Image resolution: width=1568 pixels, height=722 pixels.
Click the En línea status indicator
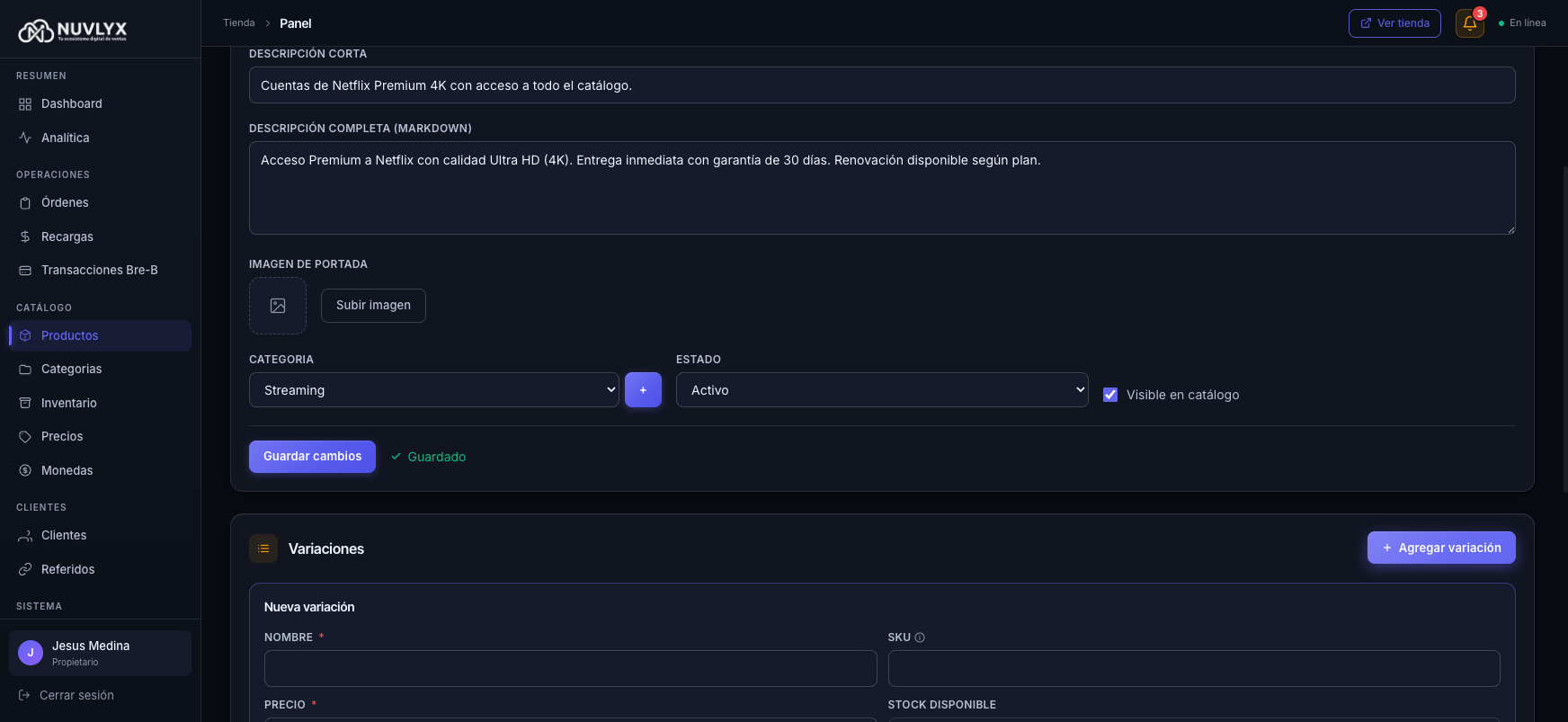(1522, 23)
